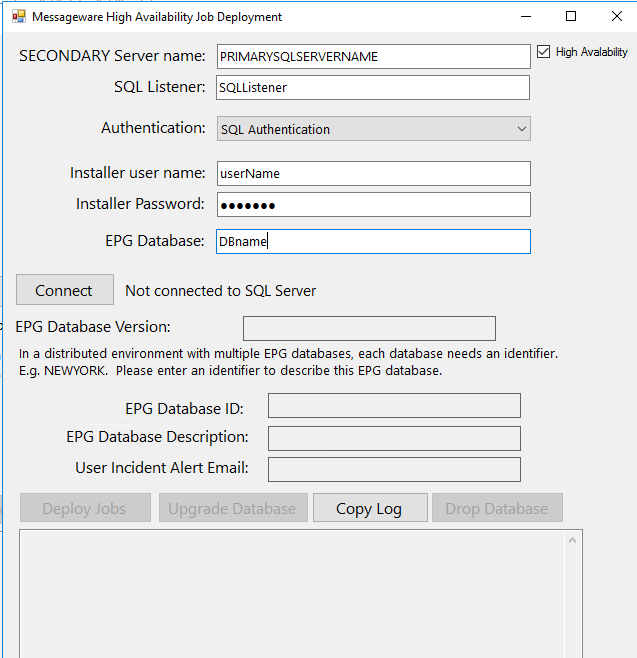Maximize the Job Deployment window

click(x=571, y=17)
